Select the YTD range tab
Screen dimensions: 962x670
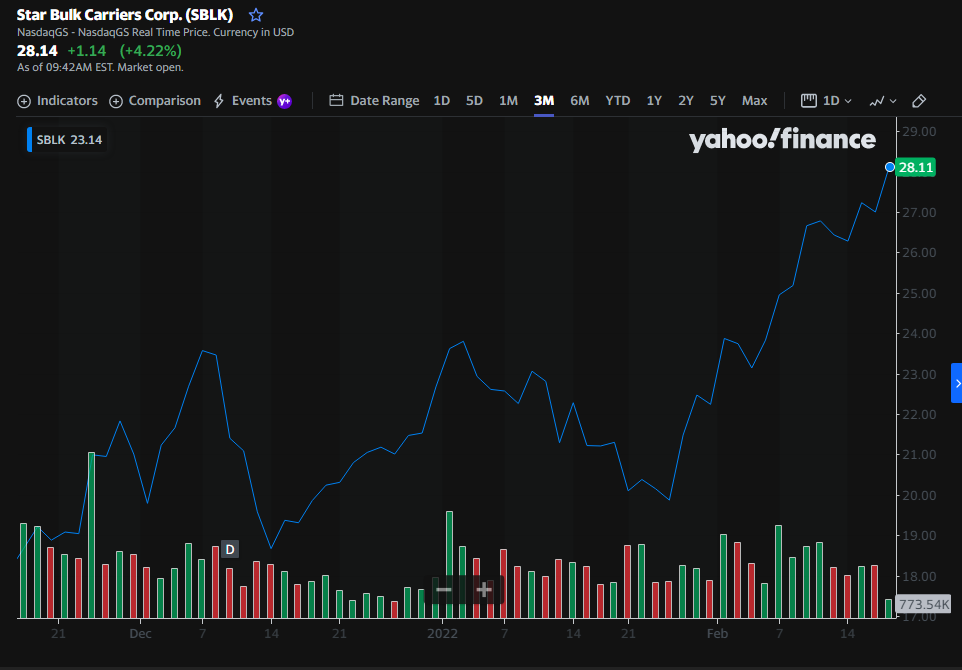(x=618, y=101)
